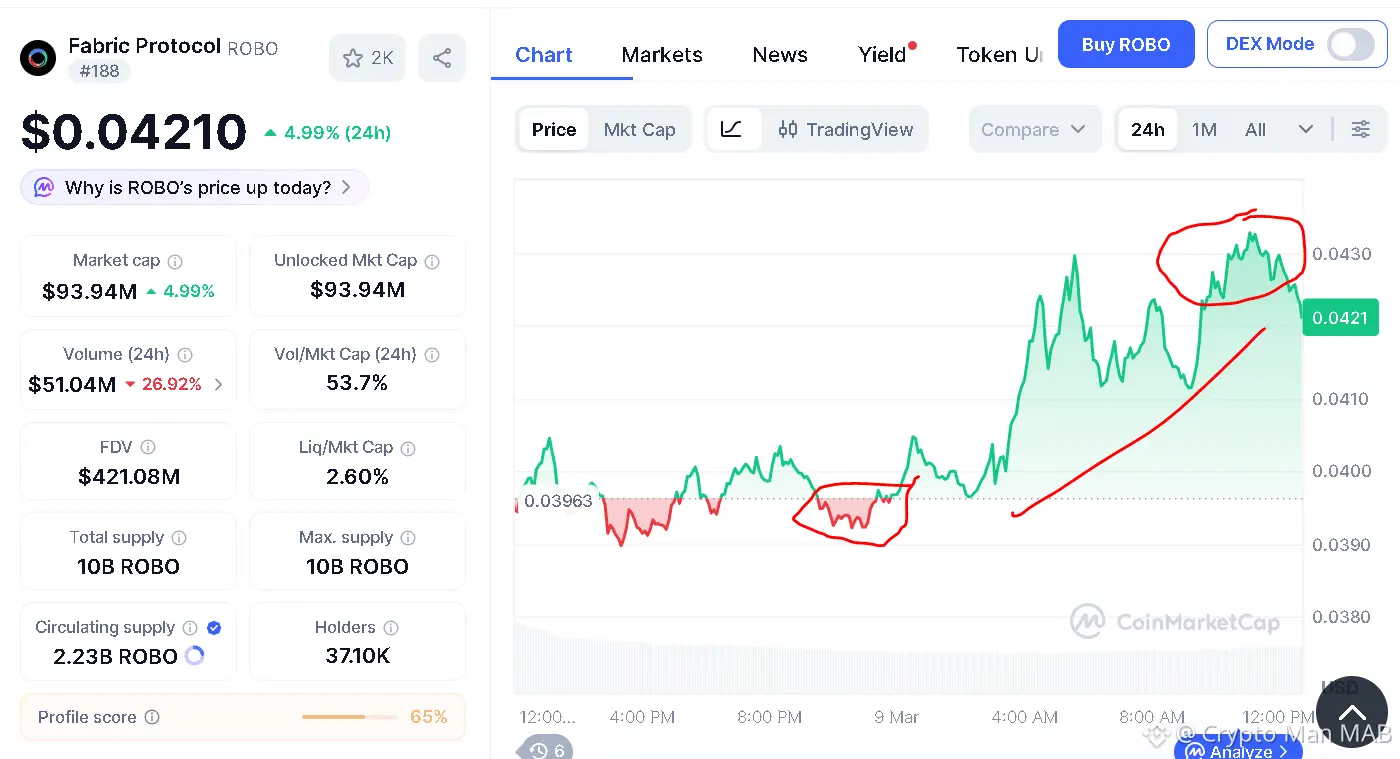
Task: Open the Compare dropdown
Action: click(1033, 129)
